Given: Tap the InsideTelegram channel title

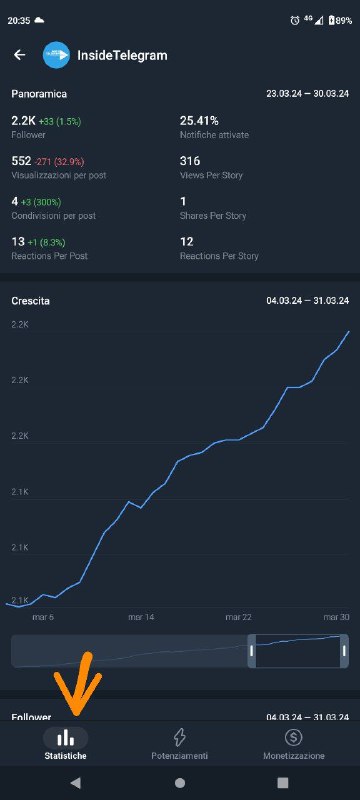Looking at the screenshot, I should point(122,55).
